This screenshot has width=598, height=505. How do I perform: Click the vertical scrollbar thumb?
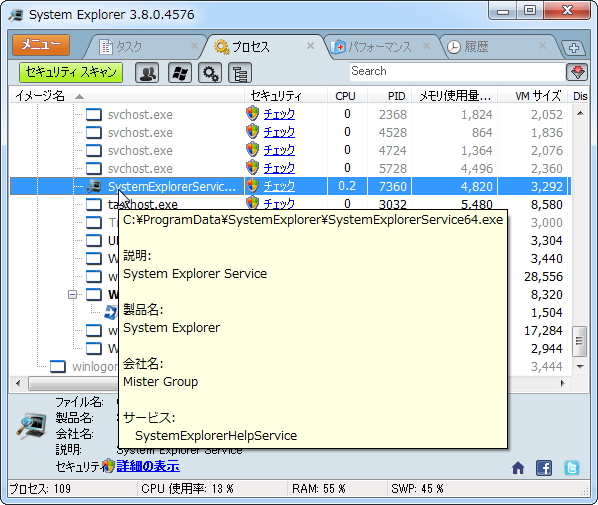point(580,341)
